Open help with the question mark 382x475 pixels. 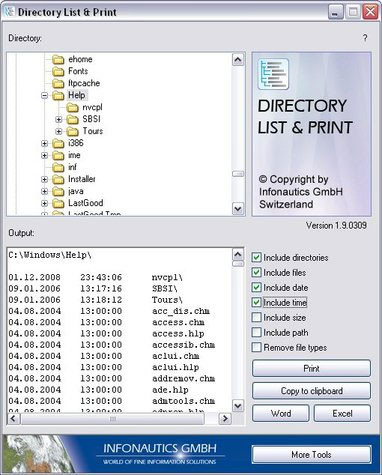(x=365, y=38)
